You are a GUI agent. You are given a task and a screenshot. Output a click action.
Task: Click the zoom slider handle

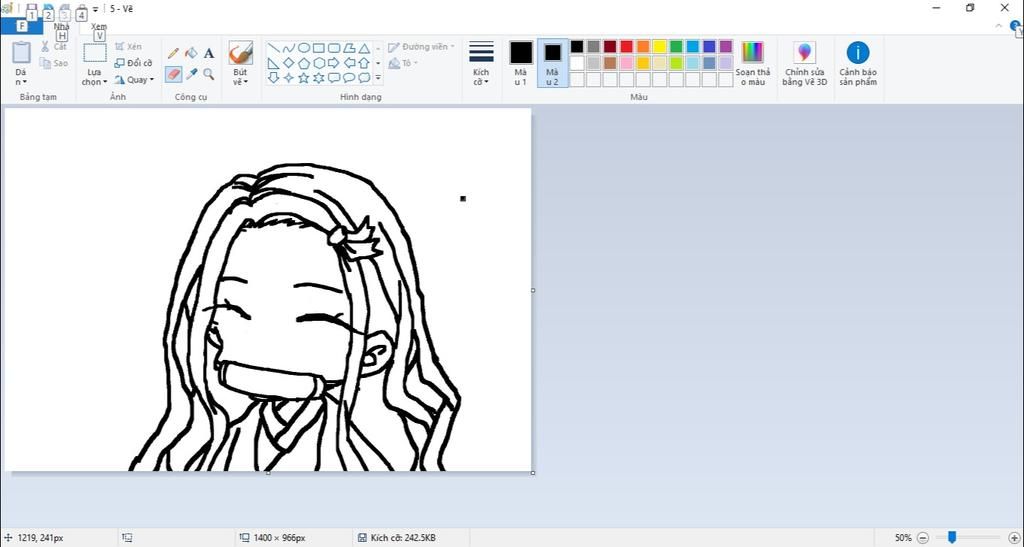tap(952, 537)
